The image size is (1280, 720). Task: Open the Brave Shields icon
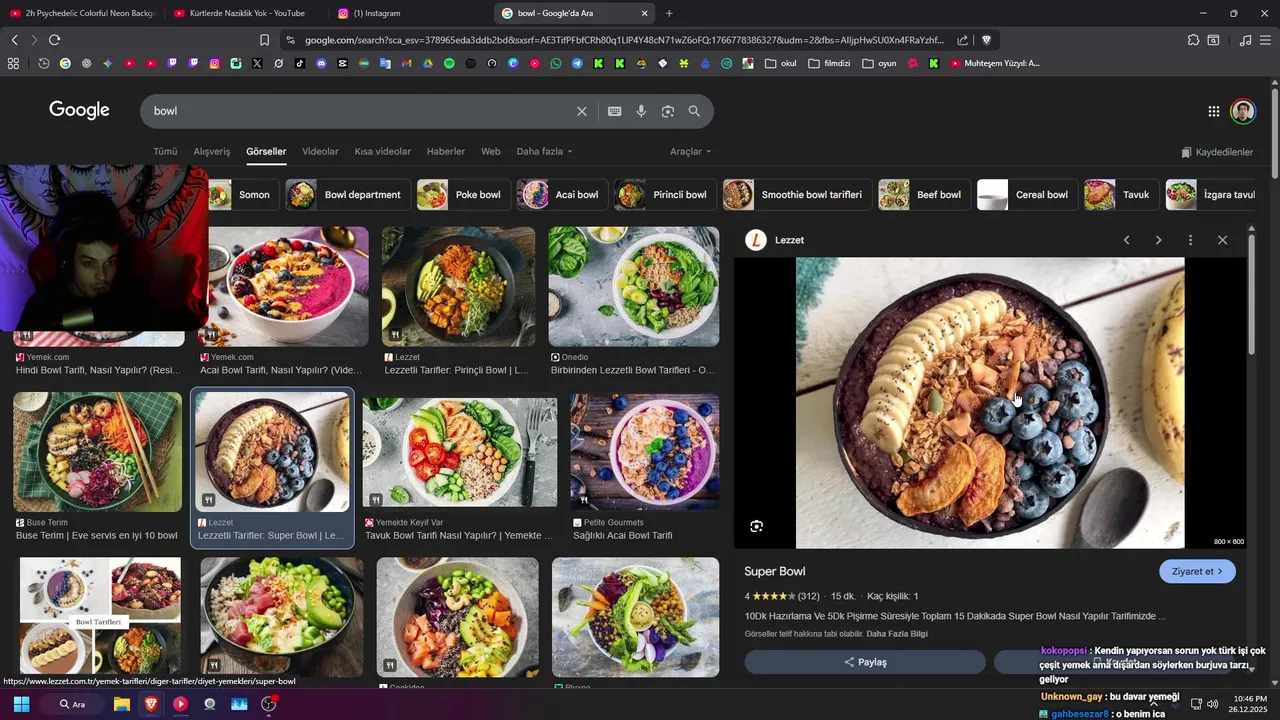click(x=986, y=40)
